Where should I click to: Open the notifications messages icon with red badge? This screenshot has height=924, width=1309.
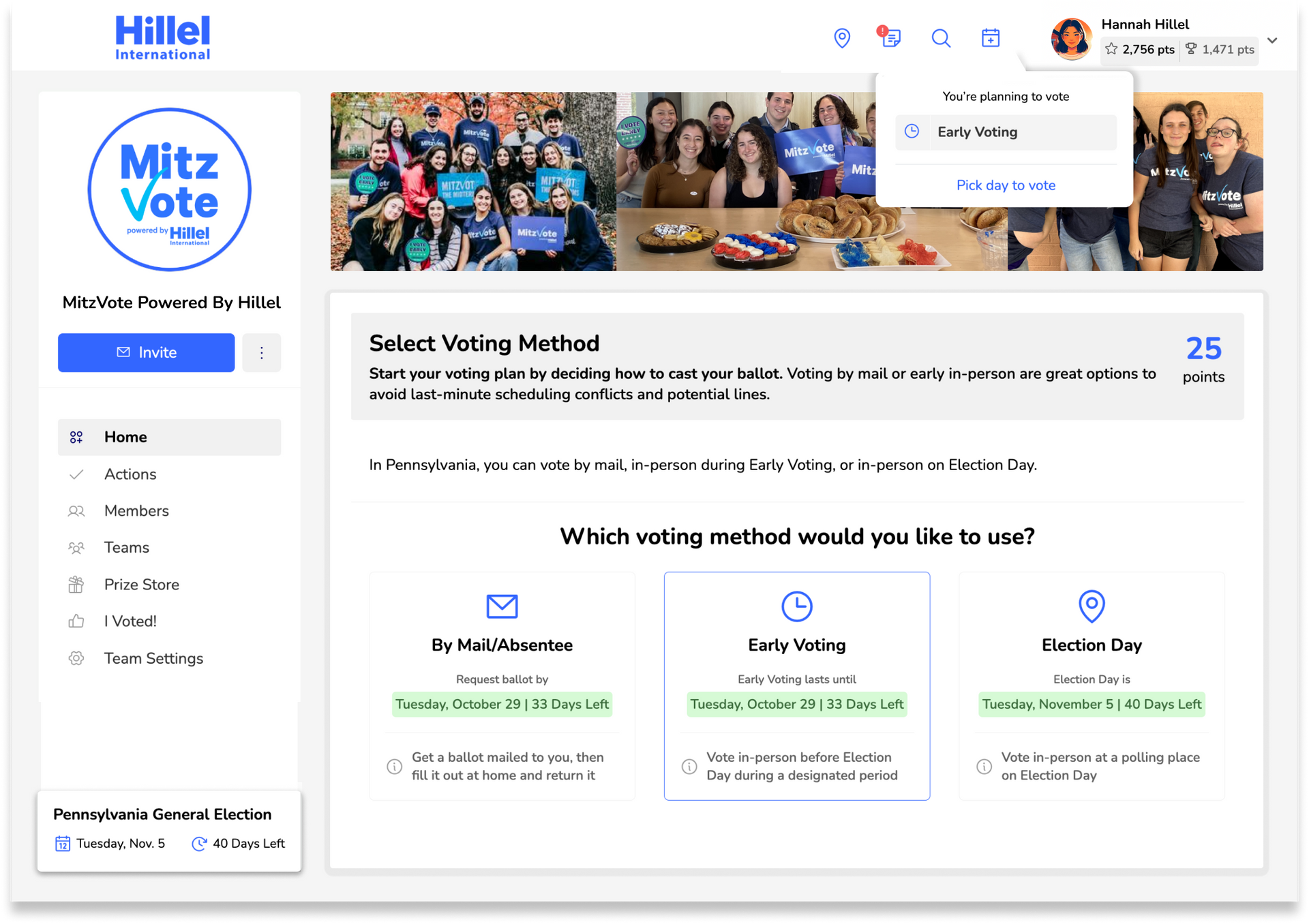coord(890,37)
